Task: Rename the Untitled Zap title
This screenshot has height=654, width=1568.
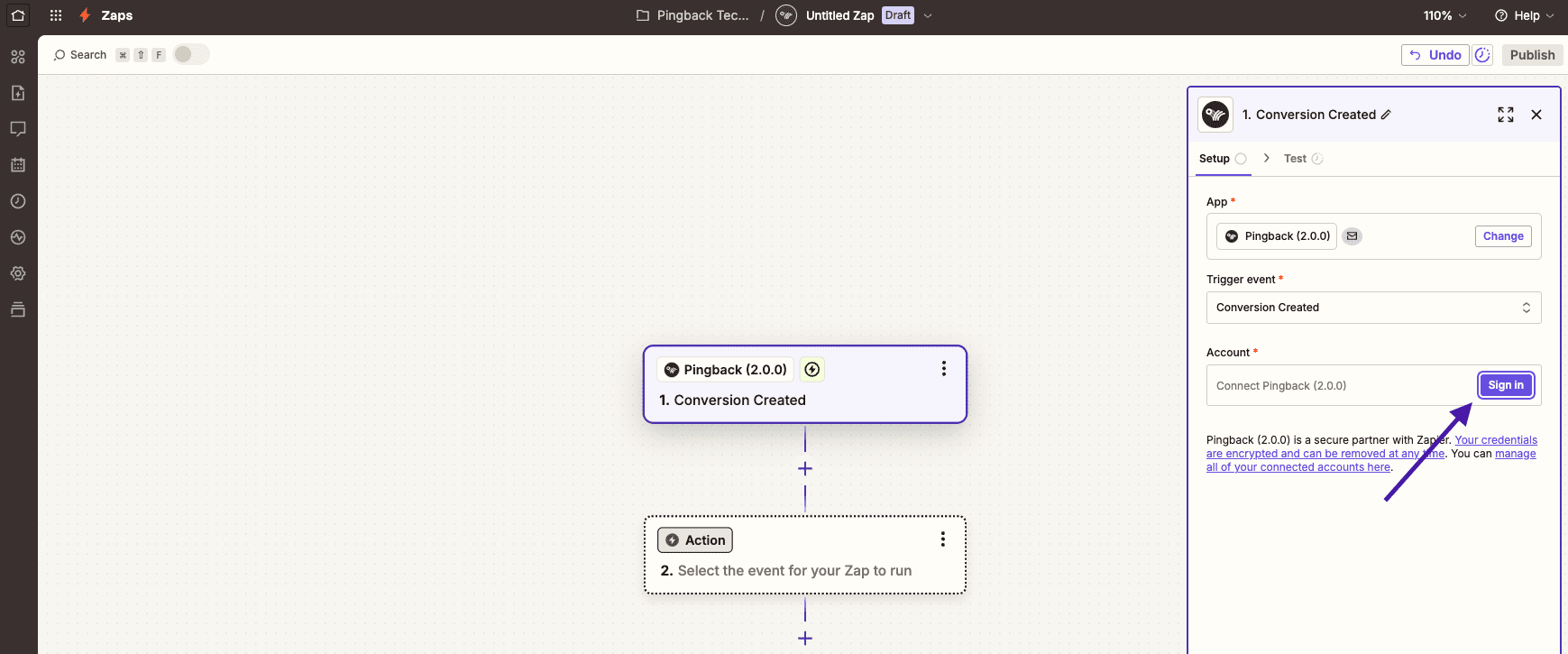Action: click(839, 15)
